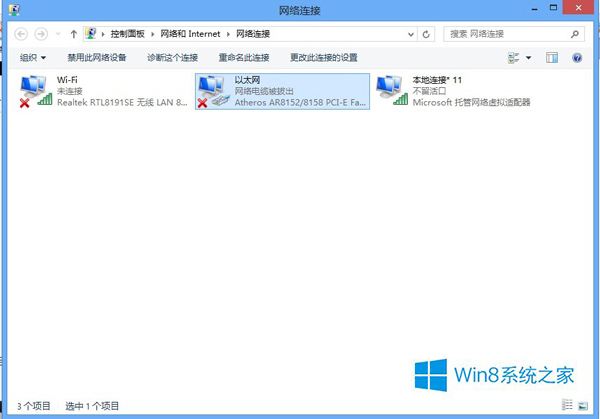
Task: Select 控制面板 in the address breadcrumb
Action: [x=127, y=34]
